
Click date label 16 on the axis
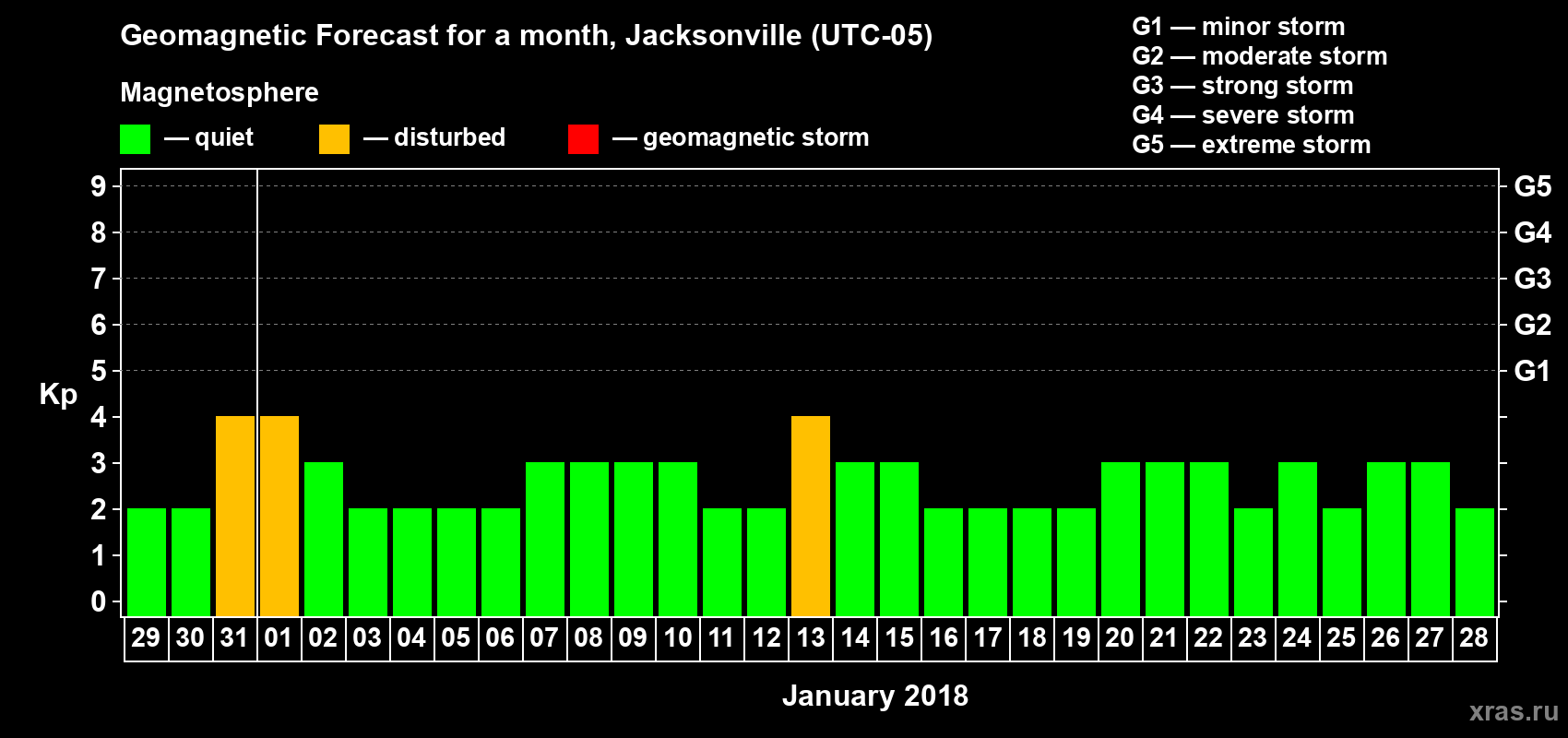point(943,637)
